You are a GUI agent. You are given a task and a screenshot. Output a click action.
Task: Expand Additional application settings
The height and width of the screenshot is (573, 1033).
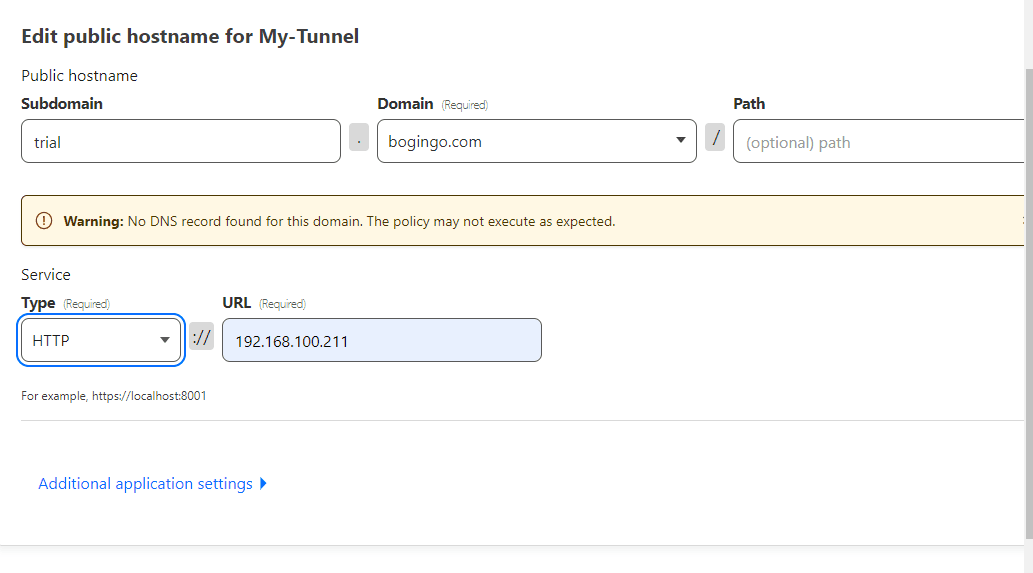146,483
